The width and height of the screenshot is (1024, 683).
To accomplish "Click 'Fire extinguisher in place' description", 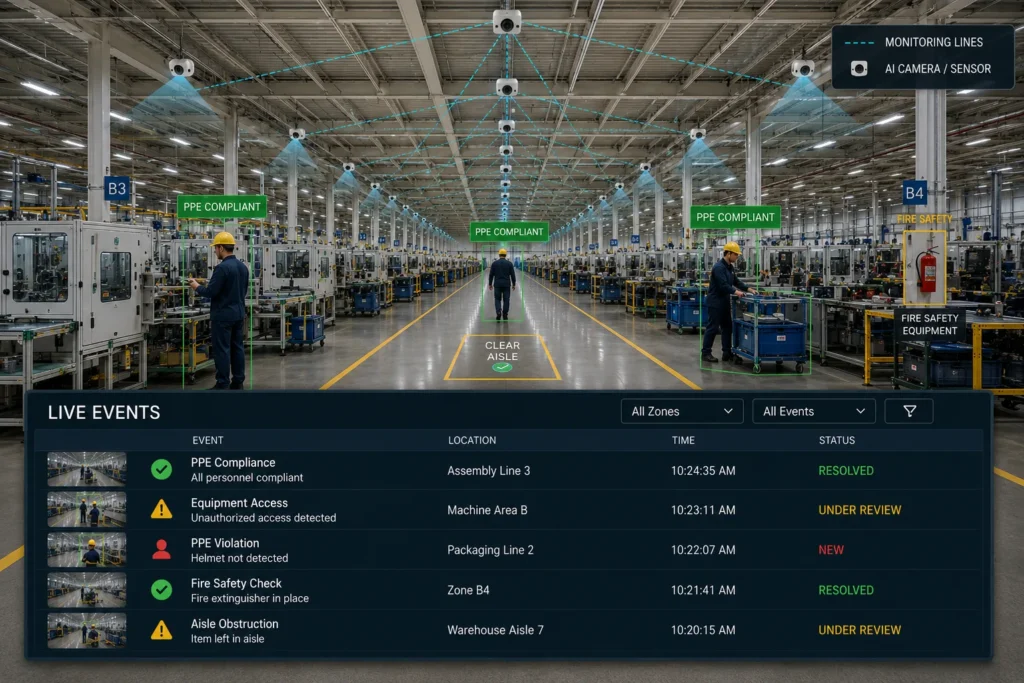I will pos(249,598).
